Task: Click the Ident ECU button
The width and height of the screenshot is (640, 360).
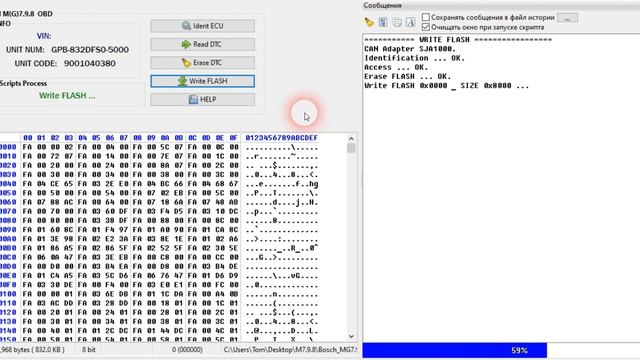Action: pyautogui.click(x=202, y=26)
